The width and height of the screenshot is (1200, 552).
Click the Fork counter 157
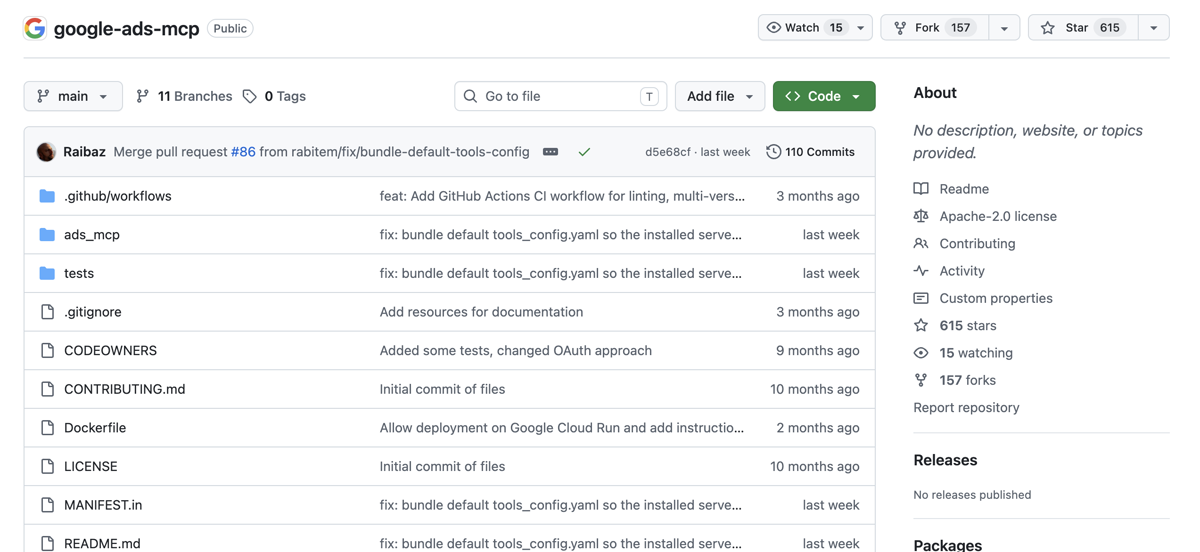pyautogui.click(x=961, y=28)
